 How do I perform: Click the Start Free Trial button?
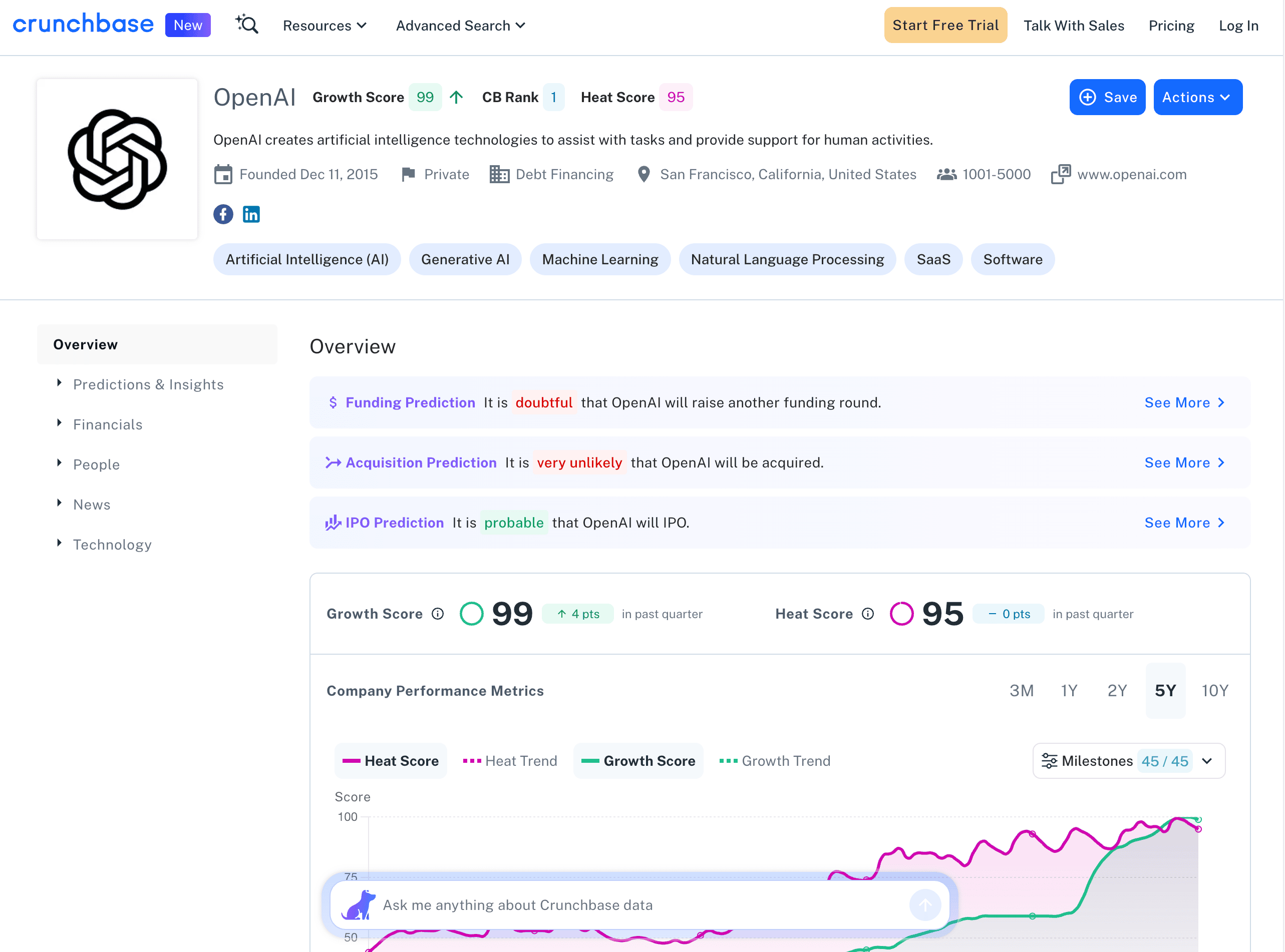945,26
